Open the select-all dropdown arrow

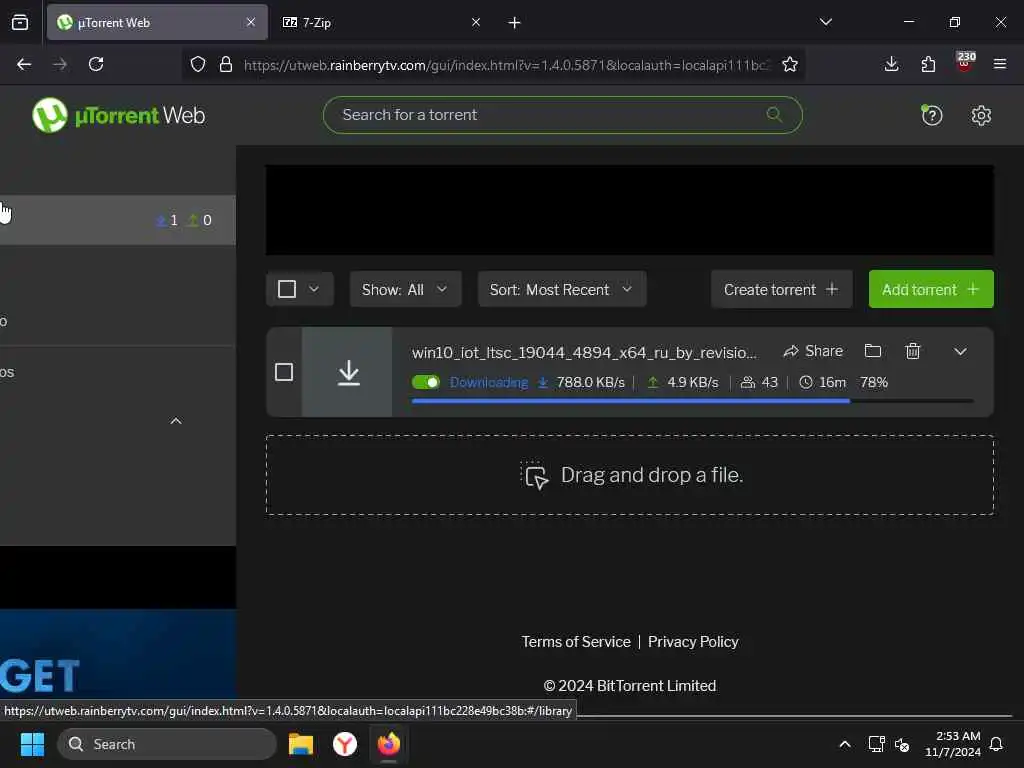(x=314, y=289)
